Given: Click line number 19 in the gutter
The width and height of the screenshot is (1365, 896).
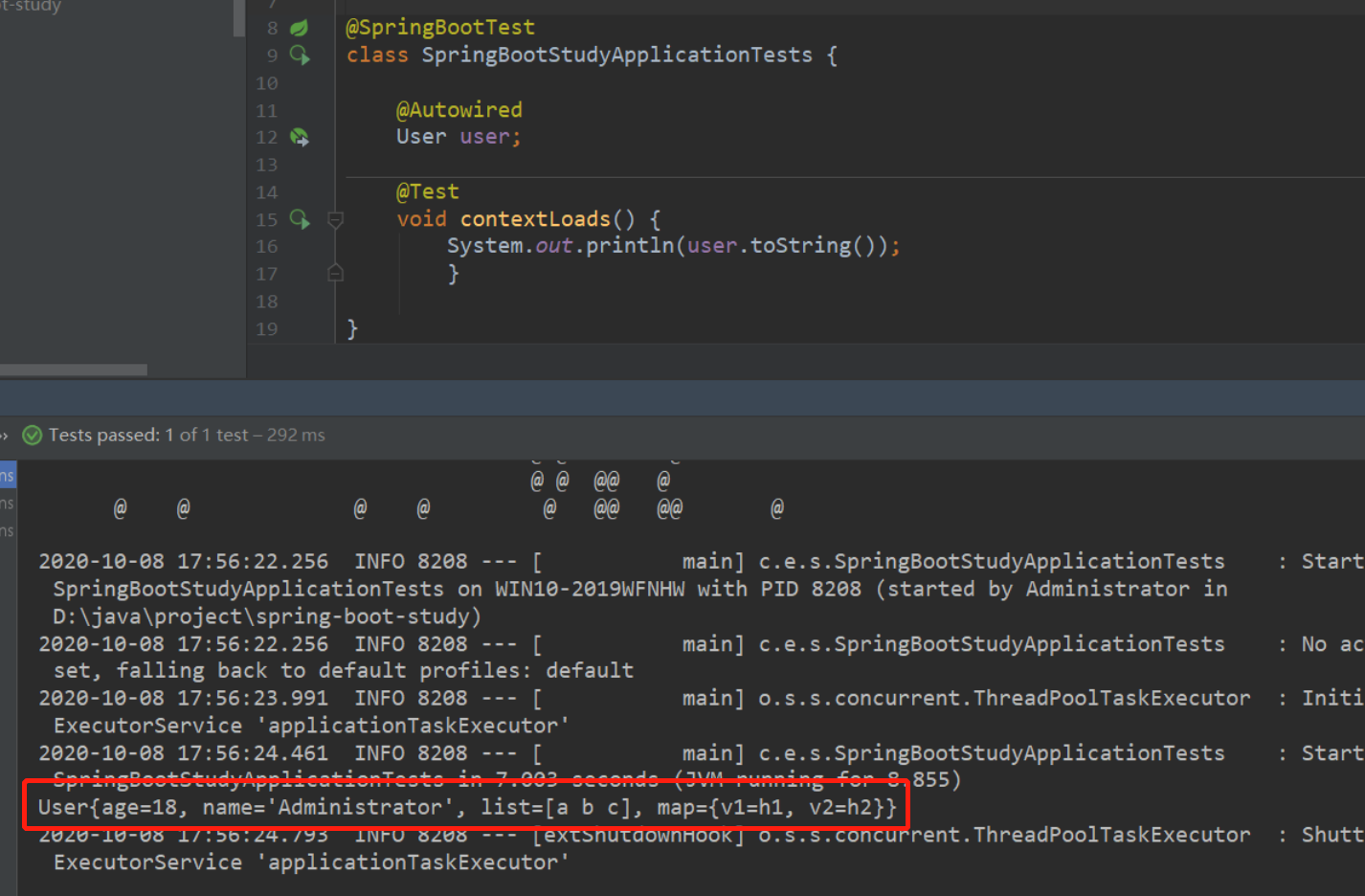Looking at the screenshot, I should [267, 329].
